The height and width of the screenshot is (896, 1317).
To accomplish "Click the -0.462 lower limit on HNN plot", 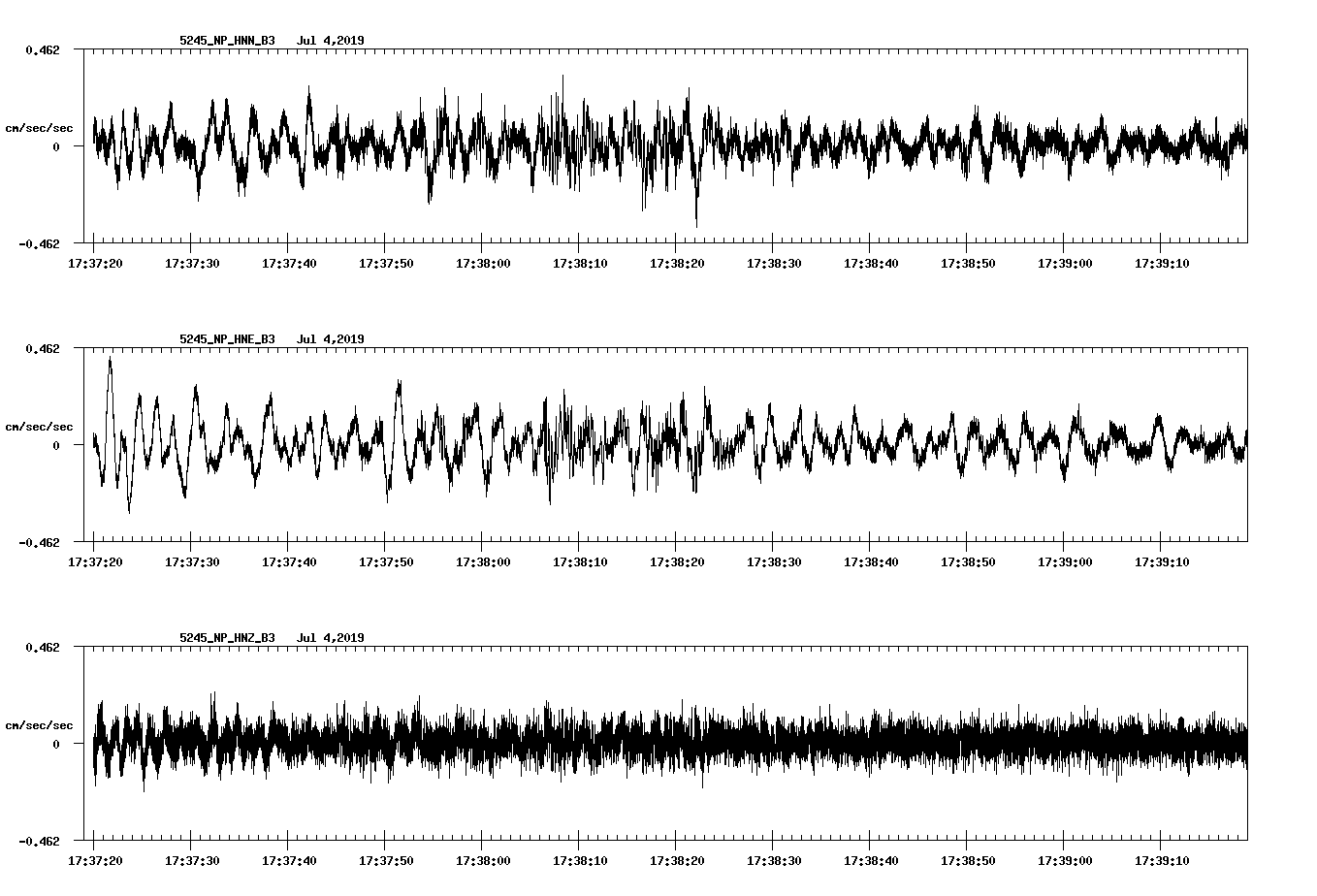I will pyautogui.click(x=39, y=244).
